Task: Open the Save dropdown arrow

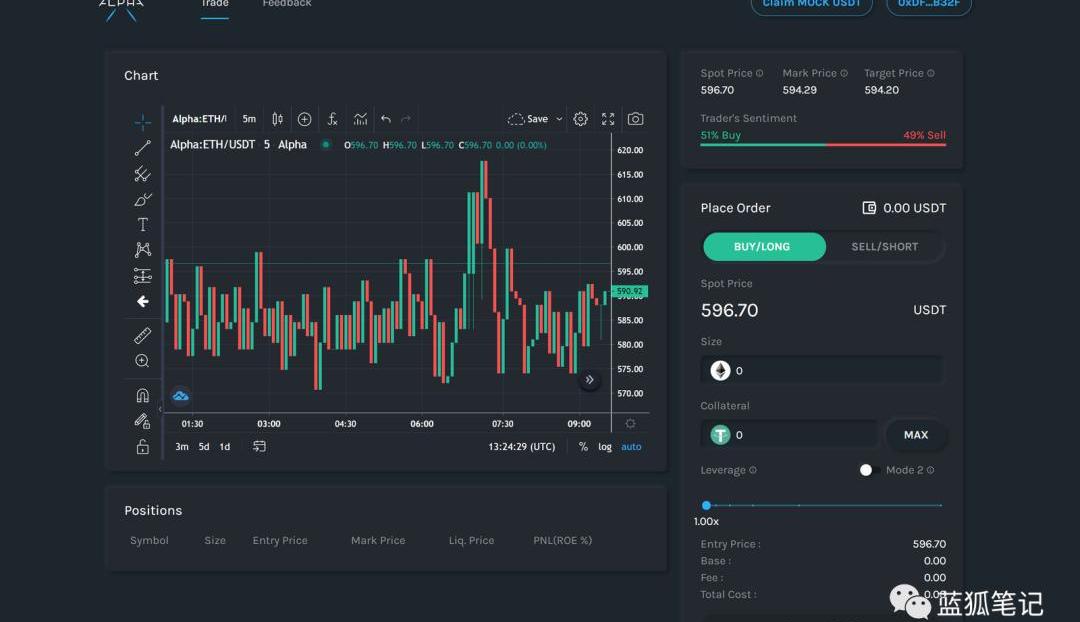Action: click(x=559, y=119)
